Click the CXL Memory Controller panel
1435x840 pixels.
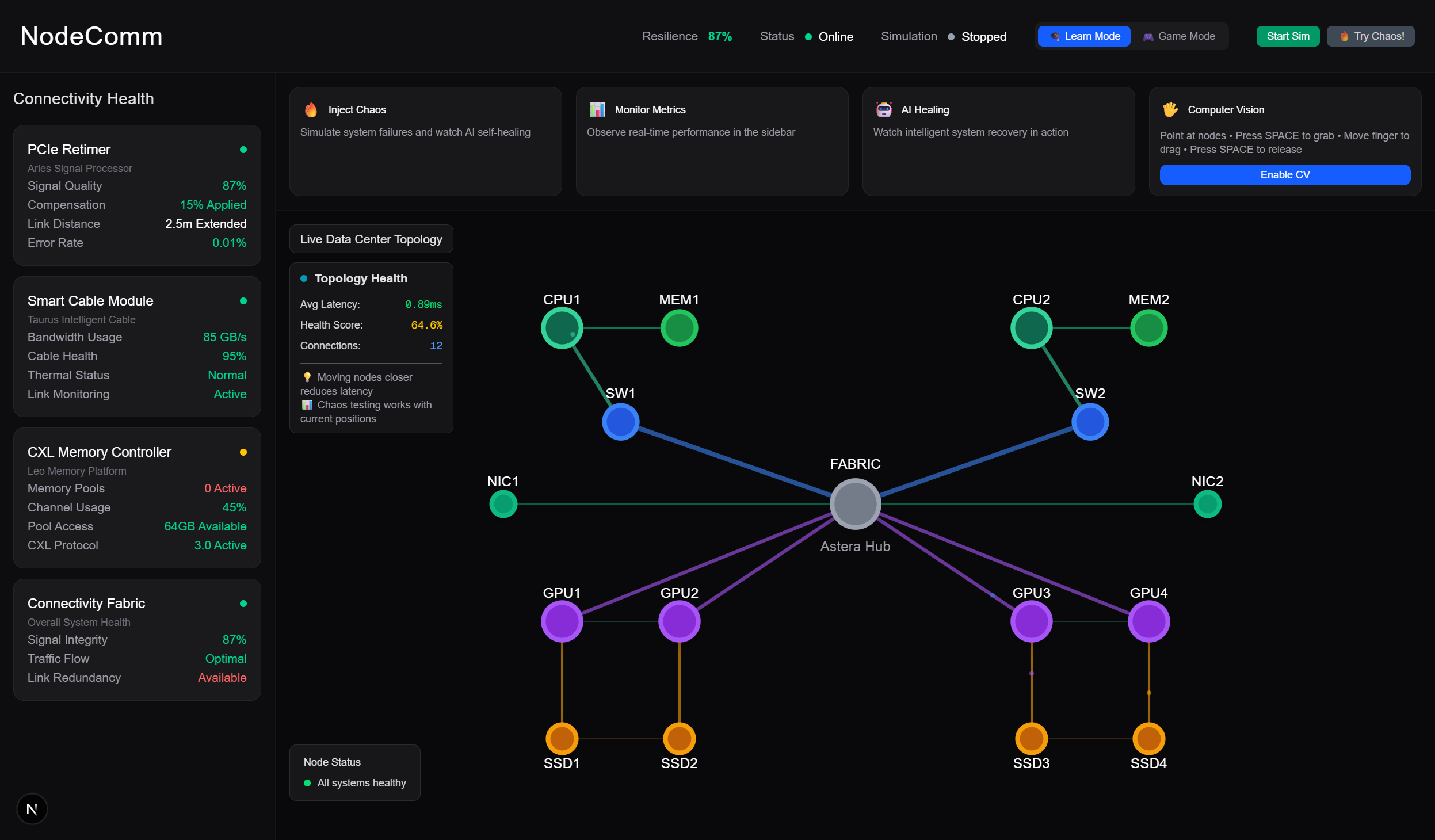137,498
